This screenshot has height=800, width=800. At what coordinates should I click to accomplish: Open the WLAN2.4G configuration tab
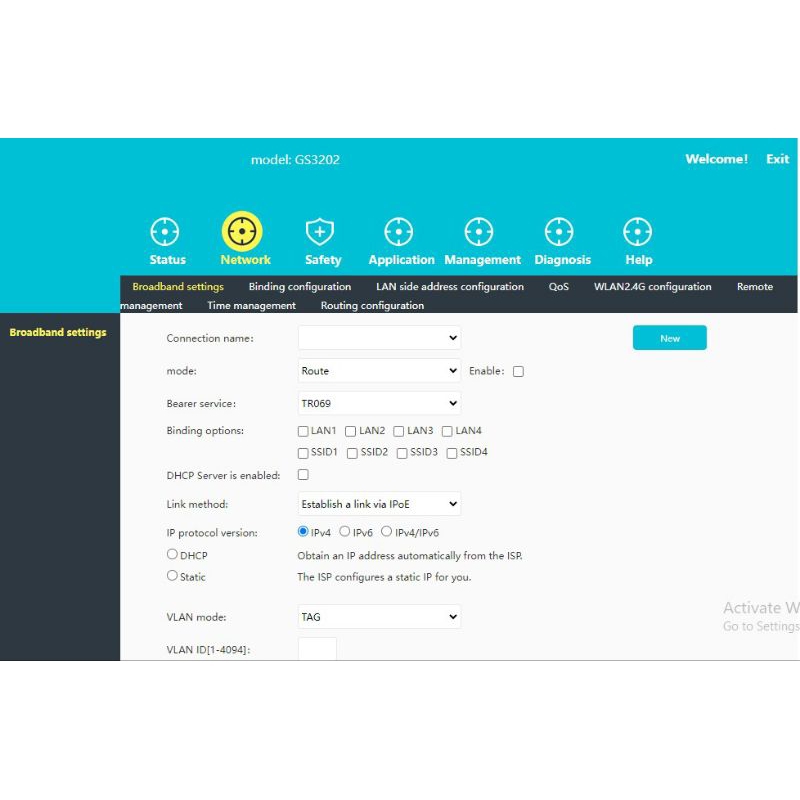[652, 286]
